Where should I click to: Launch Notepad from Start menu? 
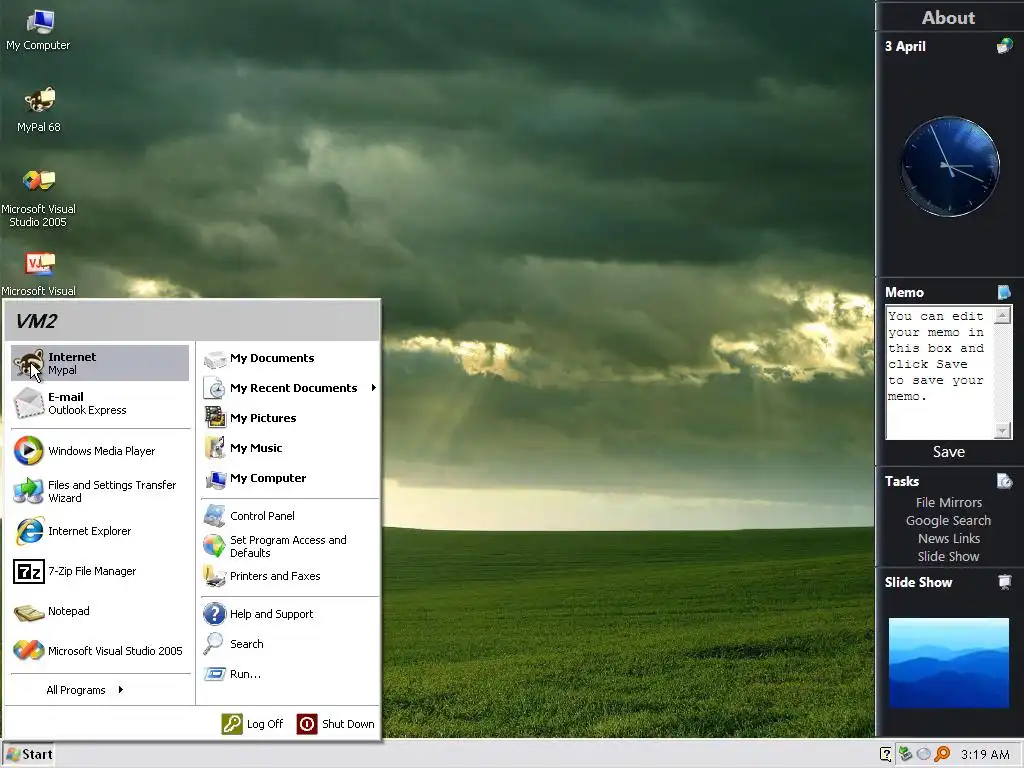(100, 611)
